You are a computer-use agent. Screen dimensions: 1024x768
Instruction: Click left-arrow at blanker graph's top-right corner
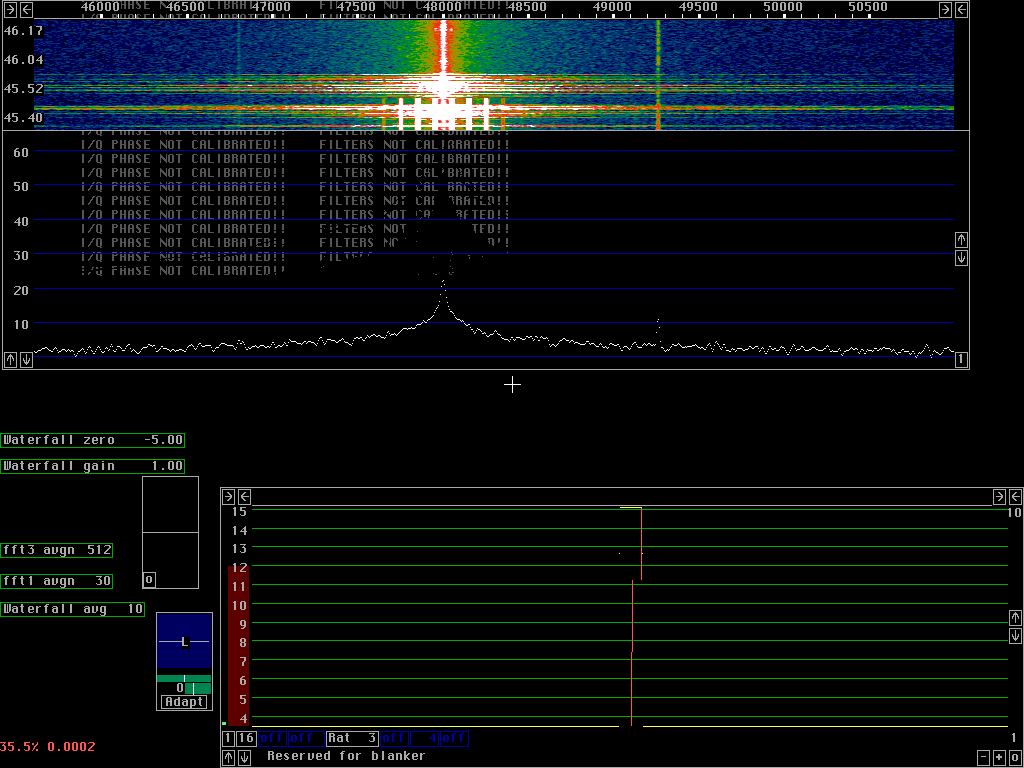tap(1015, 496)
